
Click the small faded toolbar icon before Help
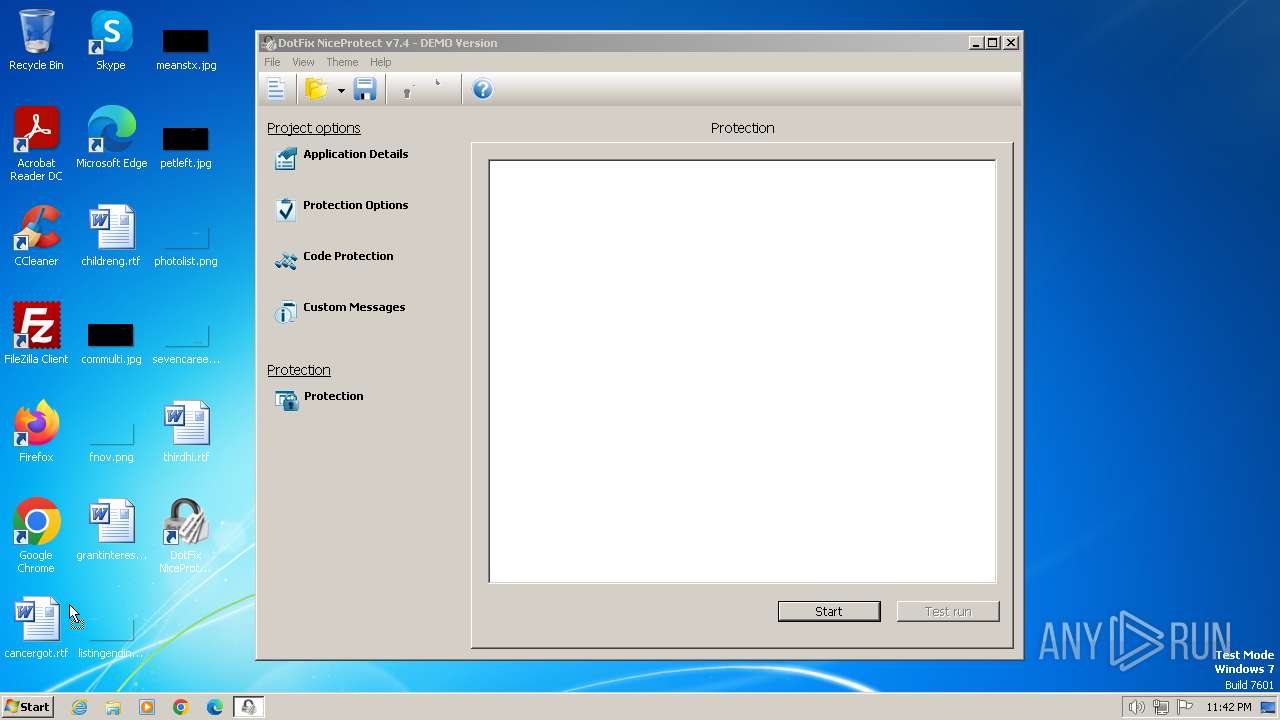(x=437, y=84)
